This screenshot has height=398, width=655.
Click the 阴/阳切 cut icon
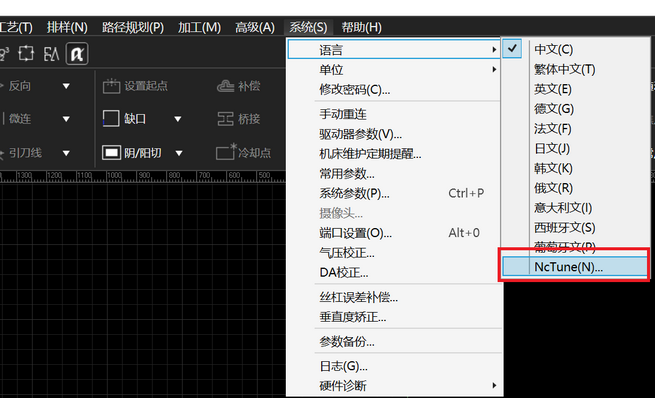[111, 153]
